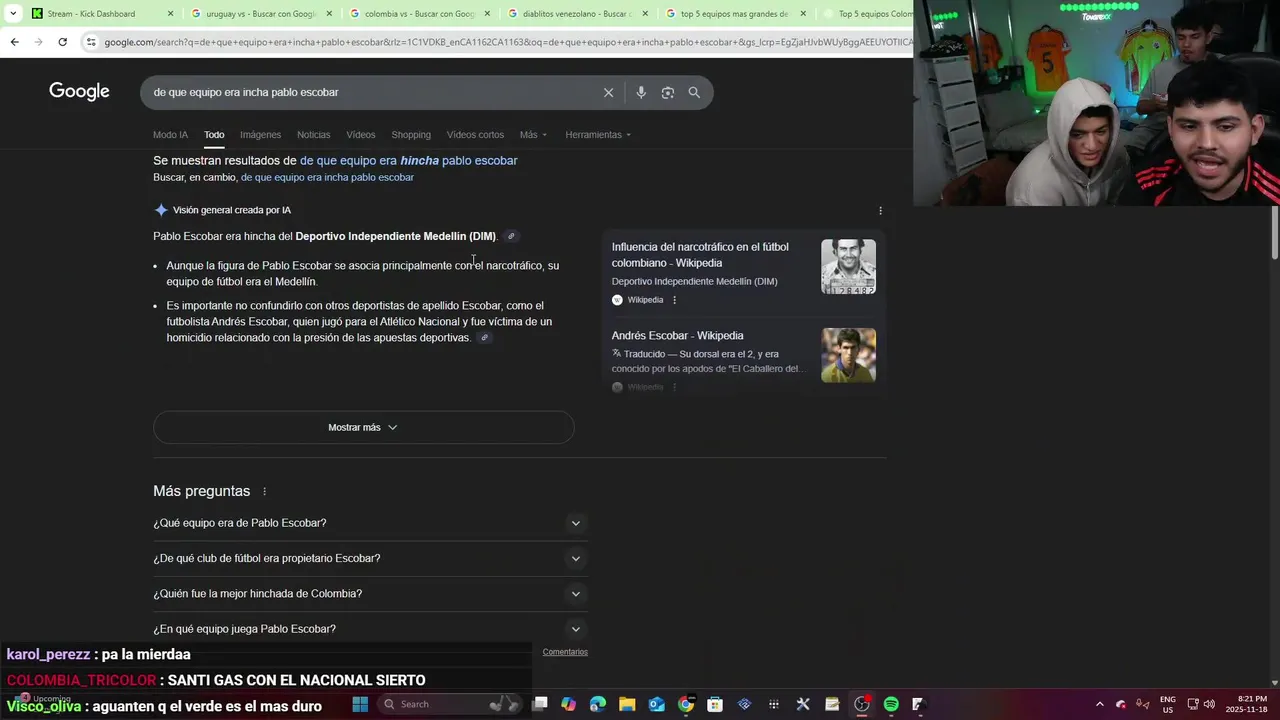Viewport: 1280px width, 720px height.
Task: Open the browser tab search dropdown
Action: [12, 14]
